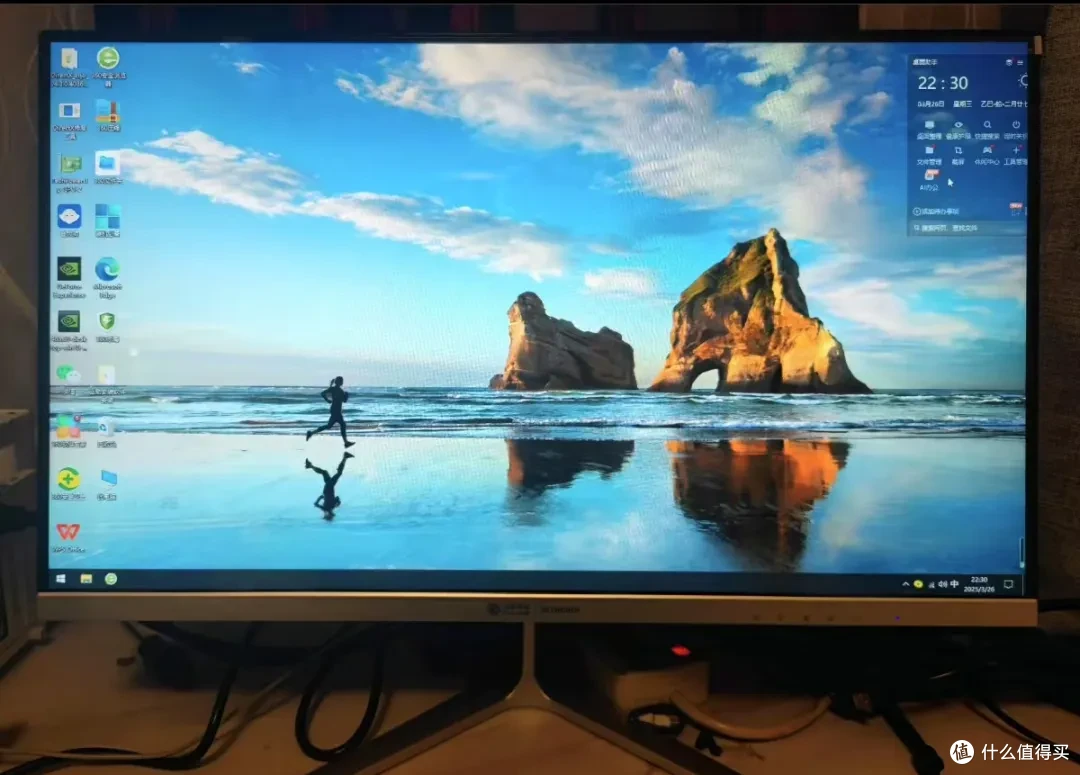This screenshot has width=1080, height=775.
Task: Click the 22:30 clock in the widget
Action: tap(942, 83)
